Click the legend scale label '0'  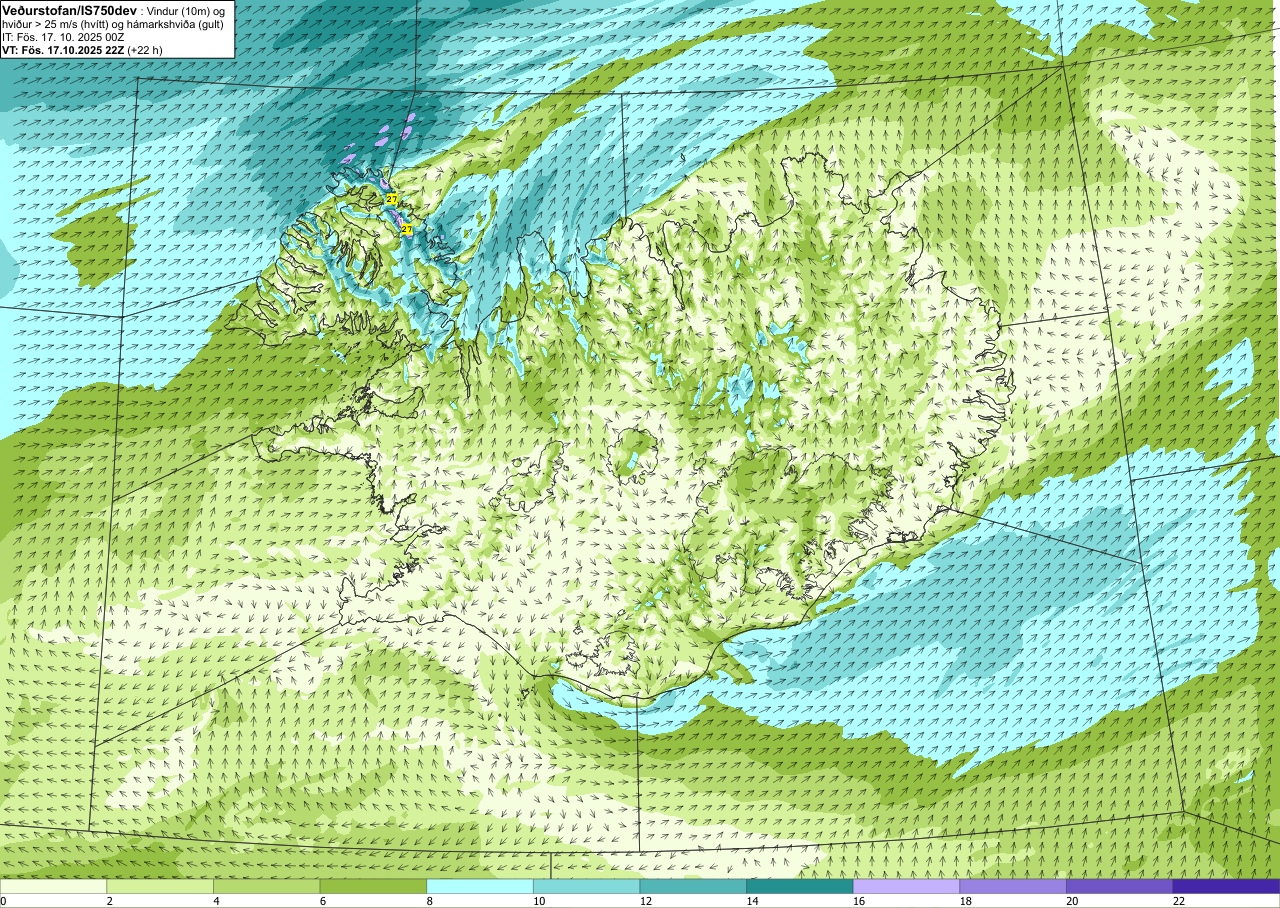4,901
